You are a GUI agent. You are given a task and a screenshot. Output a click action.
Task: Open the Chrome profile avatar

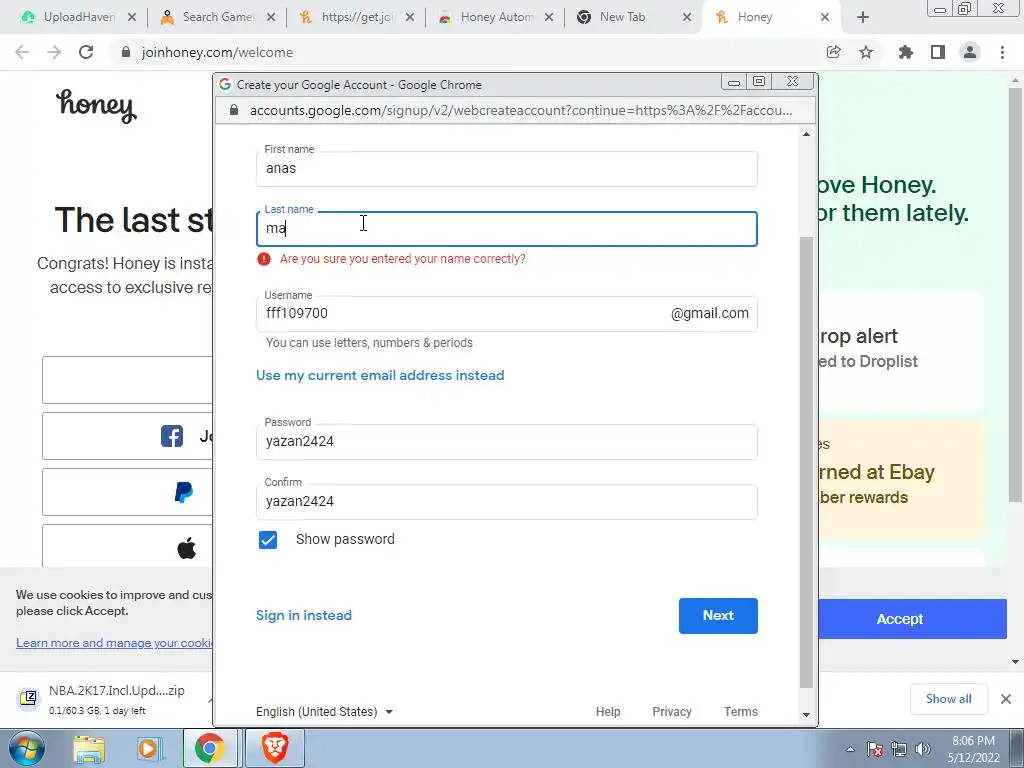[970, 52]
